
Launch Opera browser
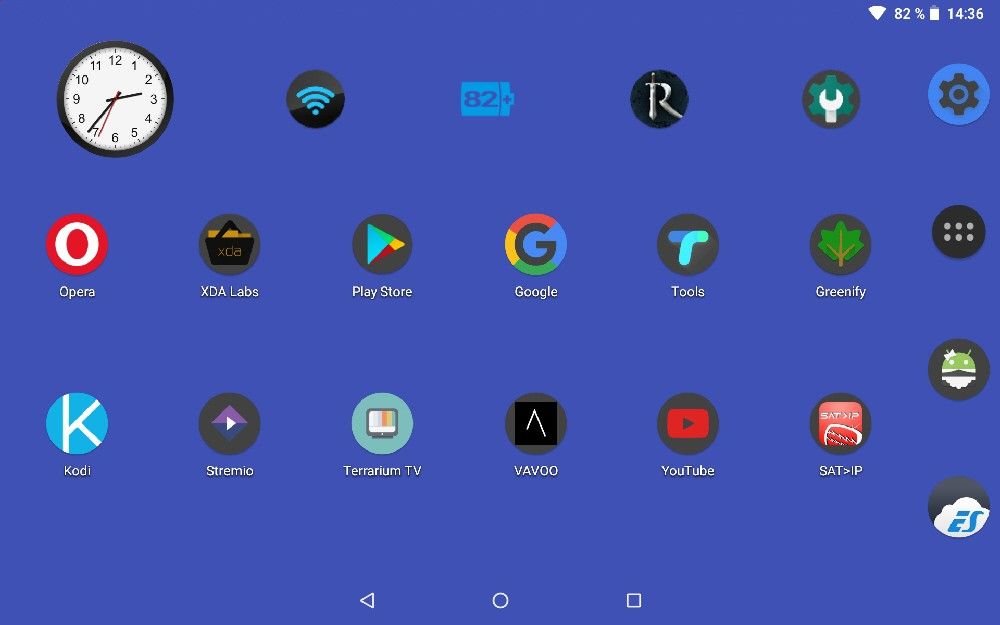point(77,244)
